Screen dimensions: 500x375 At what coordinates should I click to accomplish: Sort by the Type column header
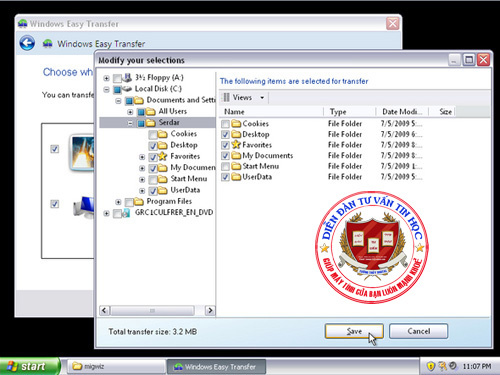pos(350,112)
